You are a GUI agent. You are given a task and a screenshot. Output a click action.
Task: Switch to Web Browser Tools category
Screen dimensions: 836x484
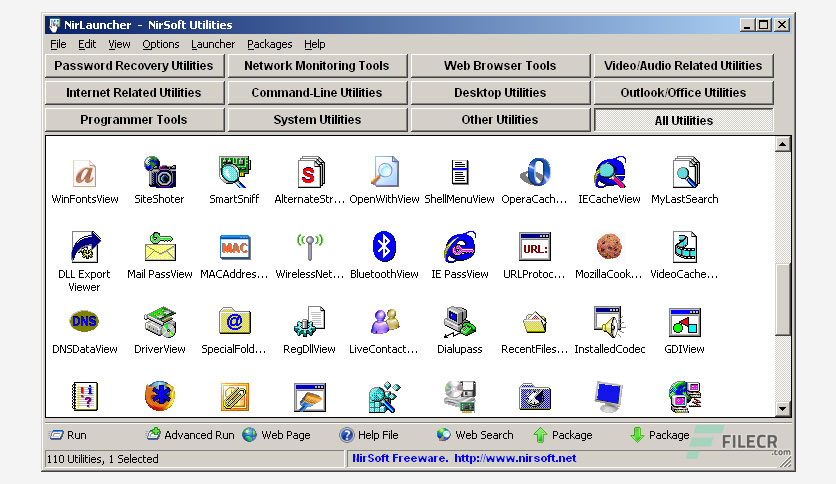point(500,66)
